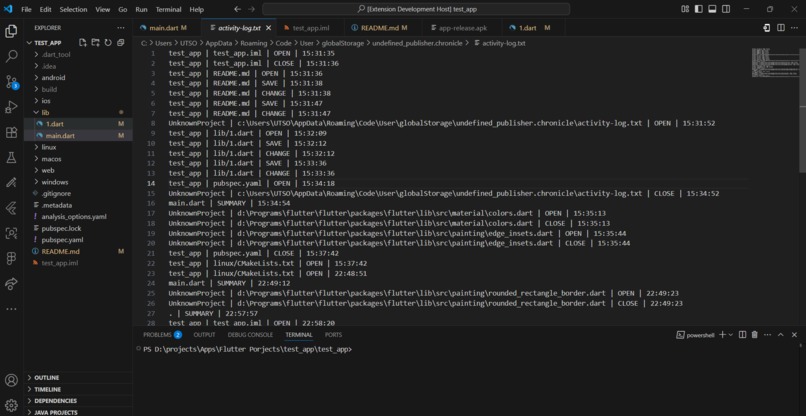This screenshot has width=806, height=416.
Task: Open the Explorer view in activity bar
Action: (11, 31)
